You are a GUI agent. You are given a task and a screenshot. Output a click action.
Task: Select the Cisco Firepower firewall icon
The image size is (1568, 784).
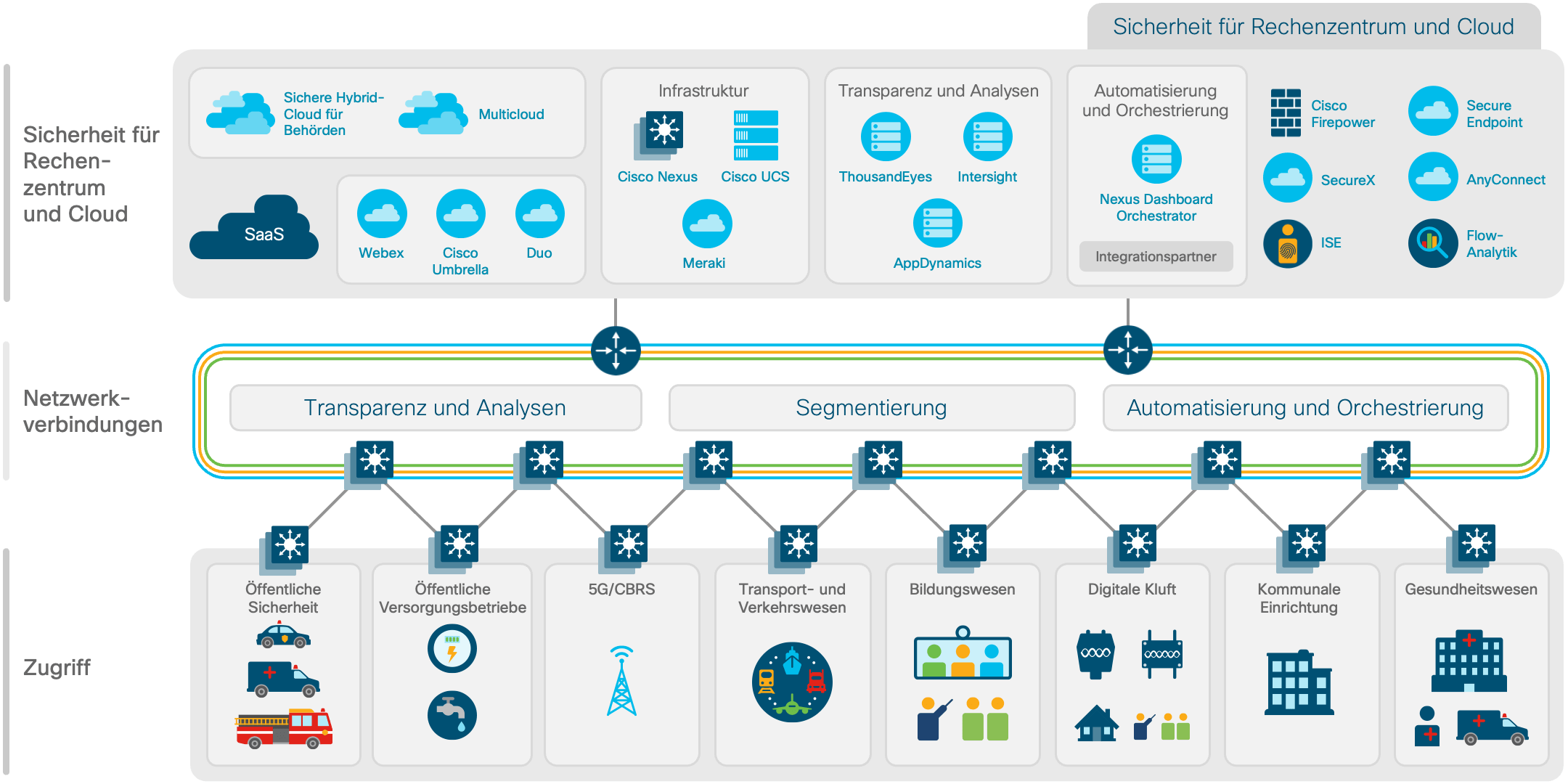coord(1286,113)
